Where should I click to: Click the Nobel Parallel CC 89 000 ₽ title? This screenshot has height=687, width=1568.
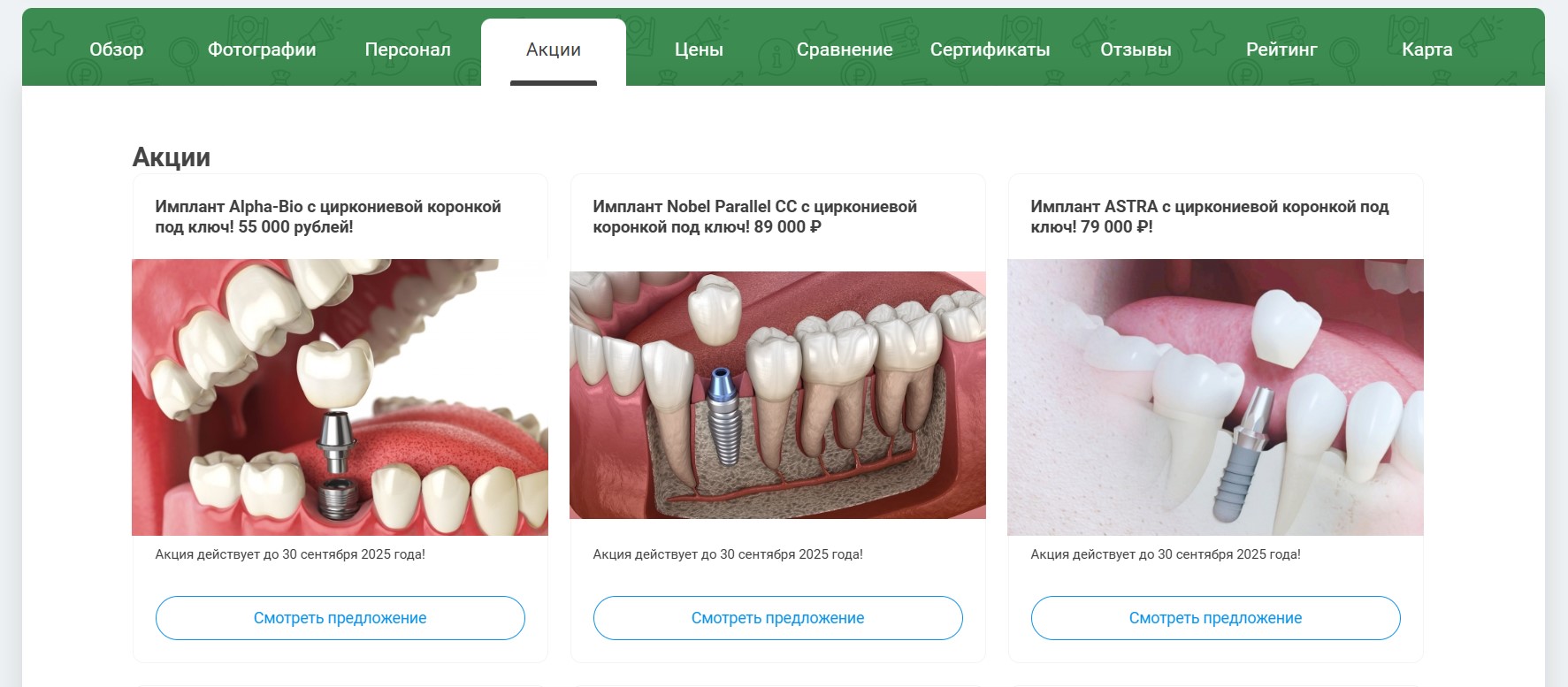point(754,217)
